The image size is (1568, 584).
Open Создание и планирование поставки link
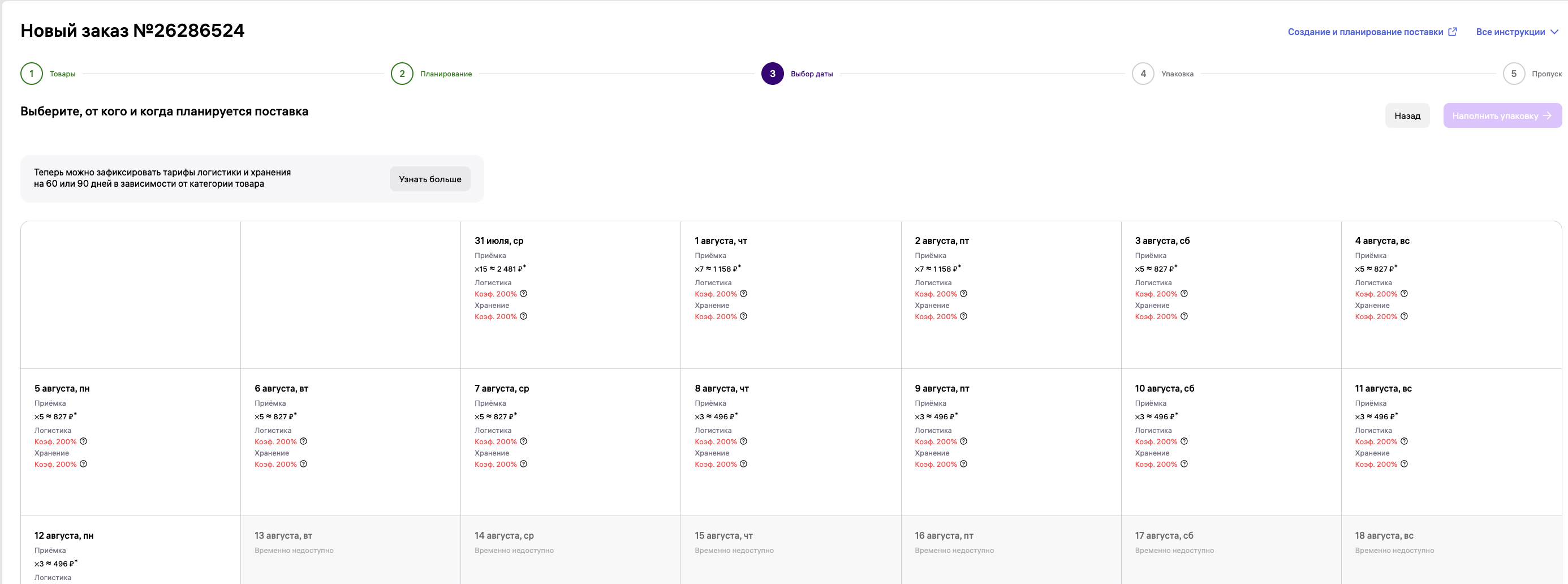click(x=1372, y=32)
